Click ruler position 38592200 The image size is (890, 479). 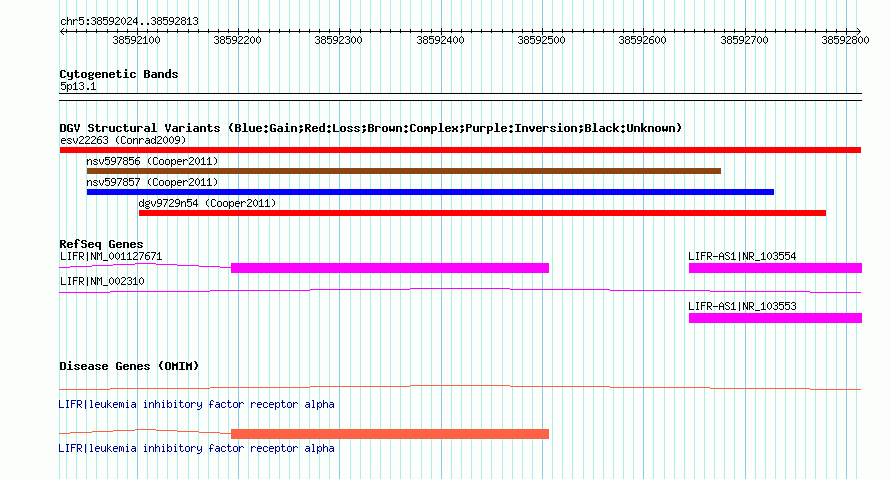pos(237,40)
